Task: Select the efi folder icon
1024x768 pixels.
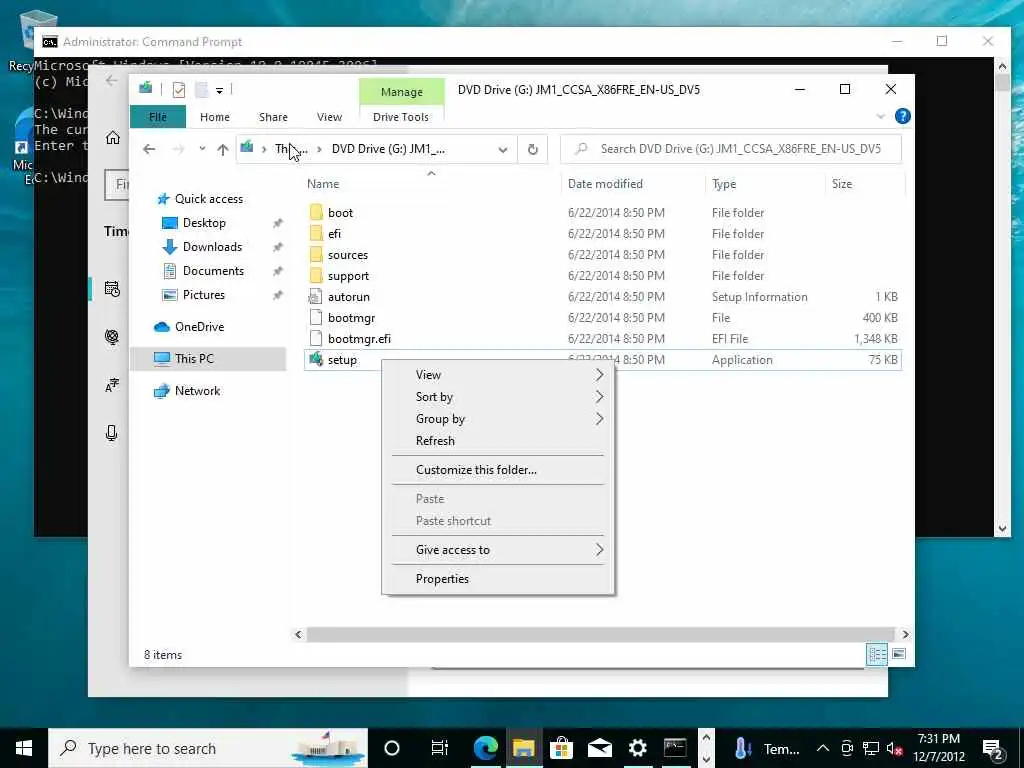Action: click(316, 233)
